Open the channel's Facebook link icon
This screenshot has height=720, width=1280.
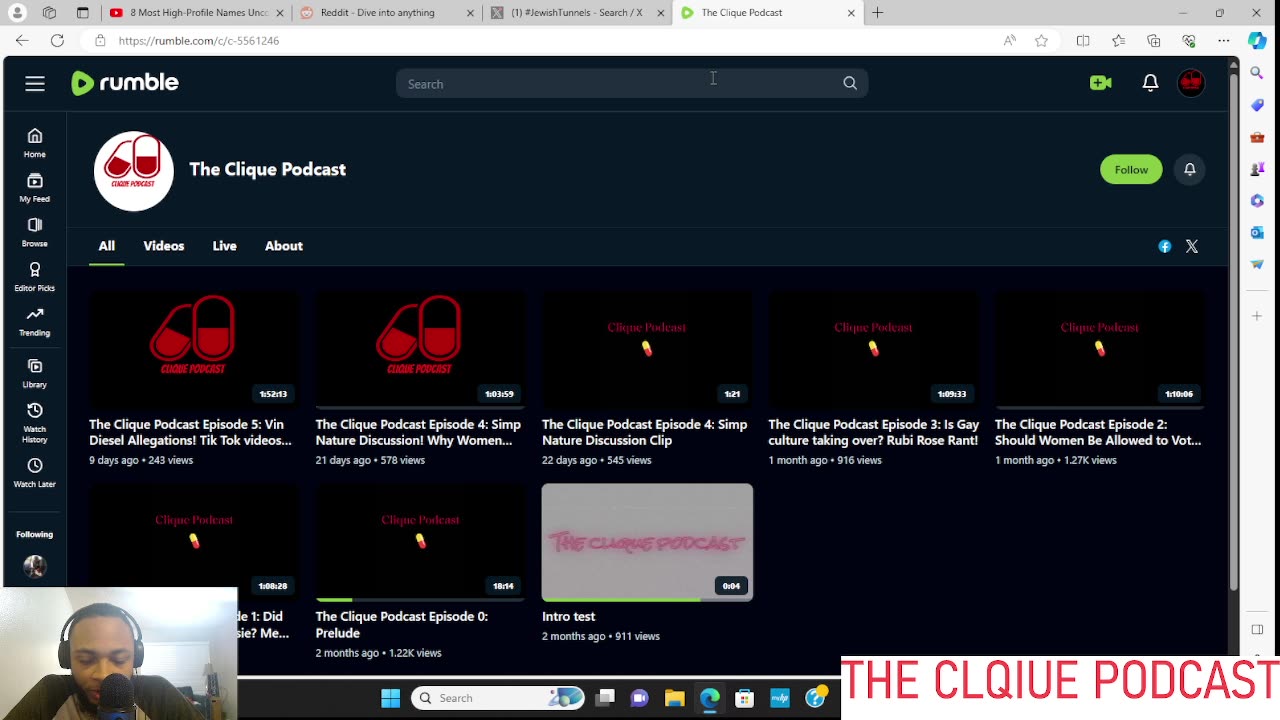pyautogui.click(x=1165, y=246)
